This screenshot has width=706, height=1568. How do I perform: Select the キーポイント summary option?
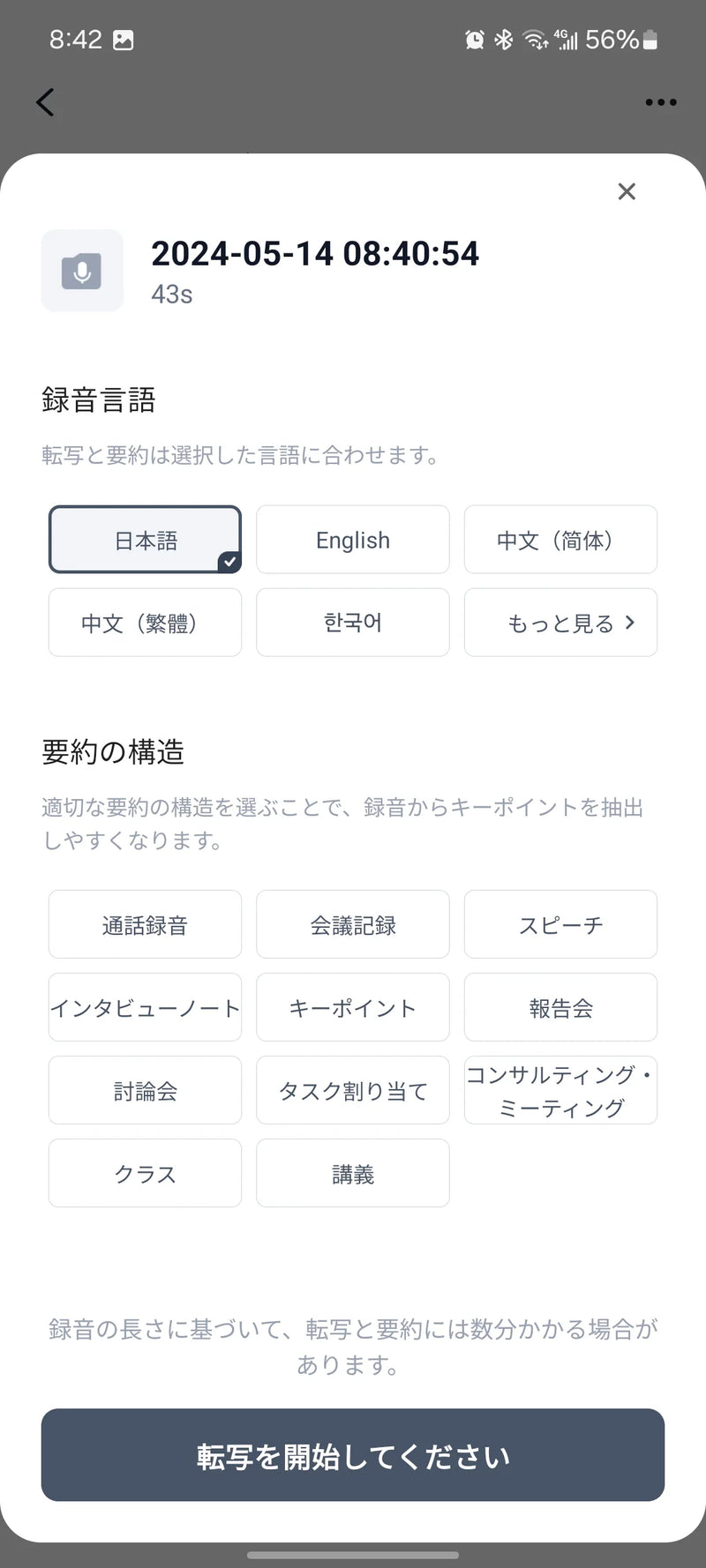coord(353,1007)
